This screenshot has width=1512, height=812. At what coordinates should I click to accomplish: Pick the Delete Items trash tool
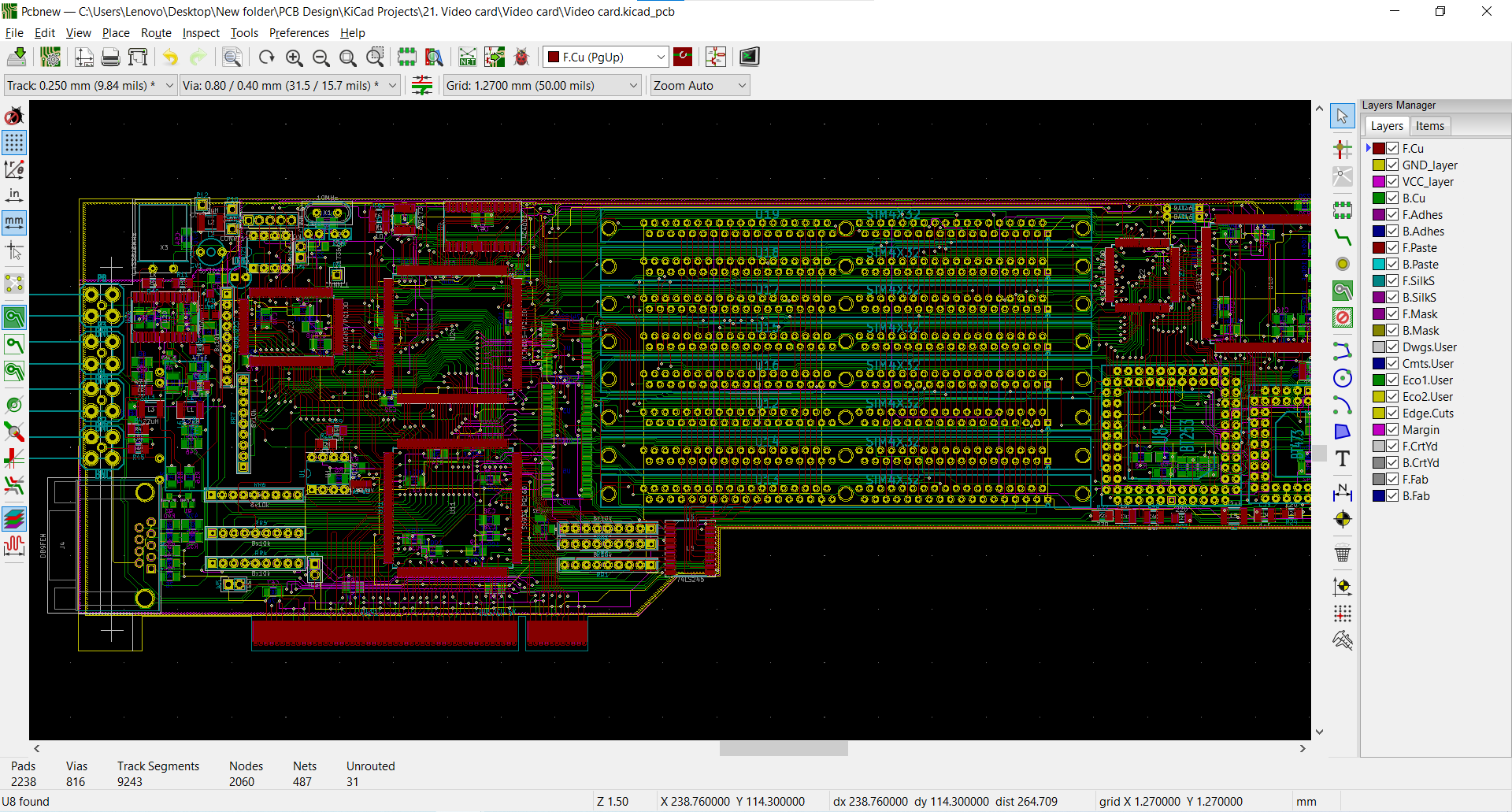click(x=1343, y=553)
